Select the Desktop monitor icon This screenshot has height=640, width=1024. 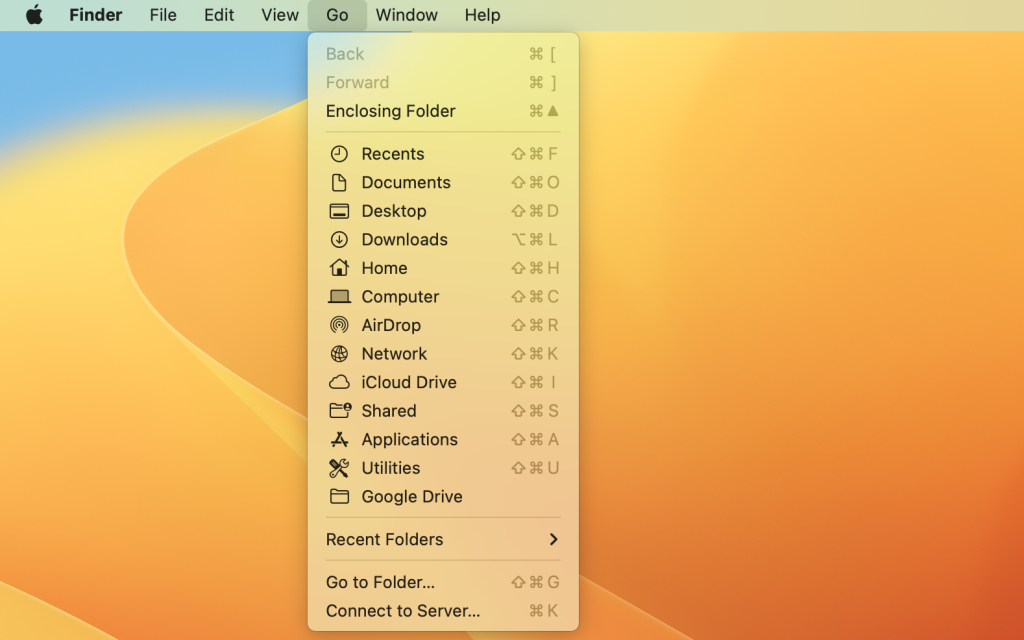(339, 211)
